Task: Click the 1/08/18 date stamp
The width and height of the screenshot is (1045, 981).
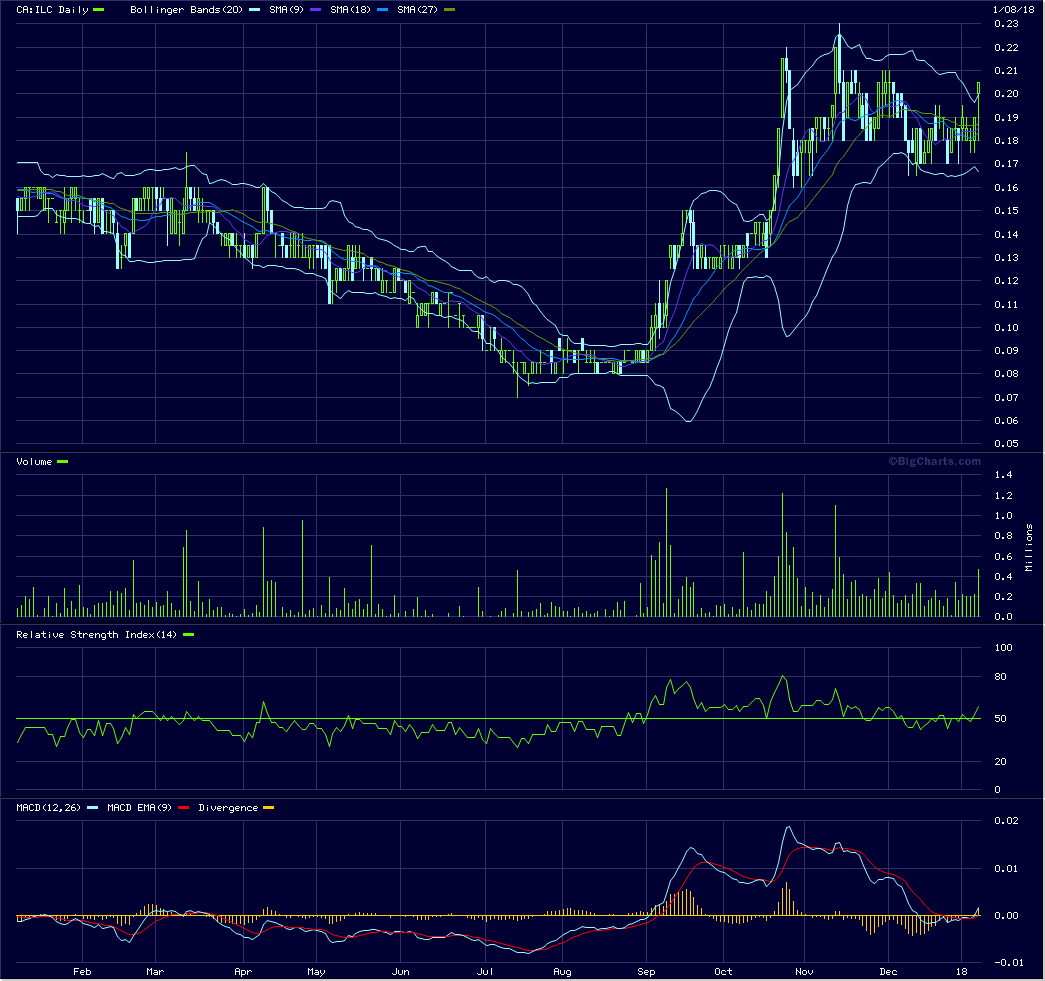Action: pyautogui.click(x=1011, y=9)
